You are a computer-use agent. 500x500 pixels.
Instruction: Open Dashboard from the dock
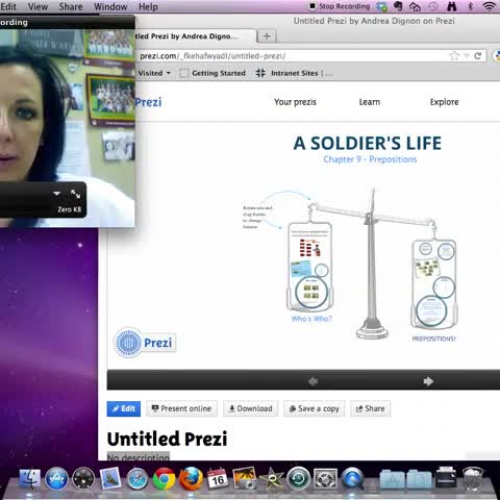[x=83, y=479]
